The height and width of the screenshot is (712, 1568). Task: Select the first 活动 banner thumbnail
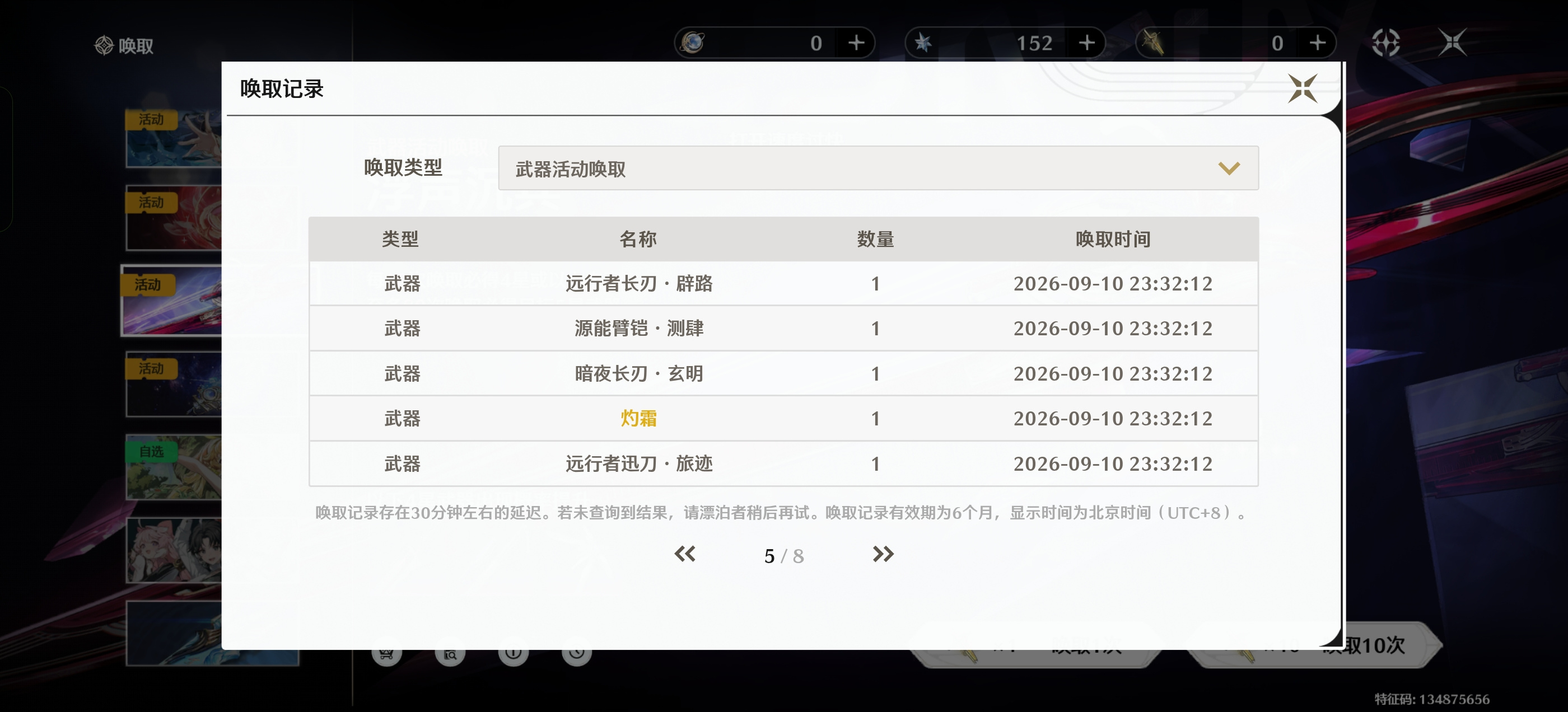[x=174, y=138]
